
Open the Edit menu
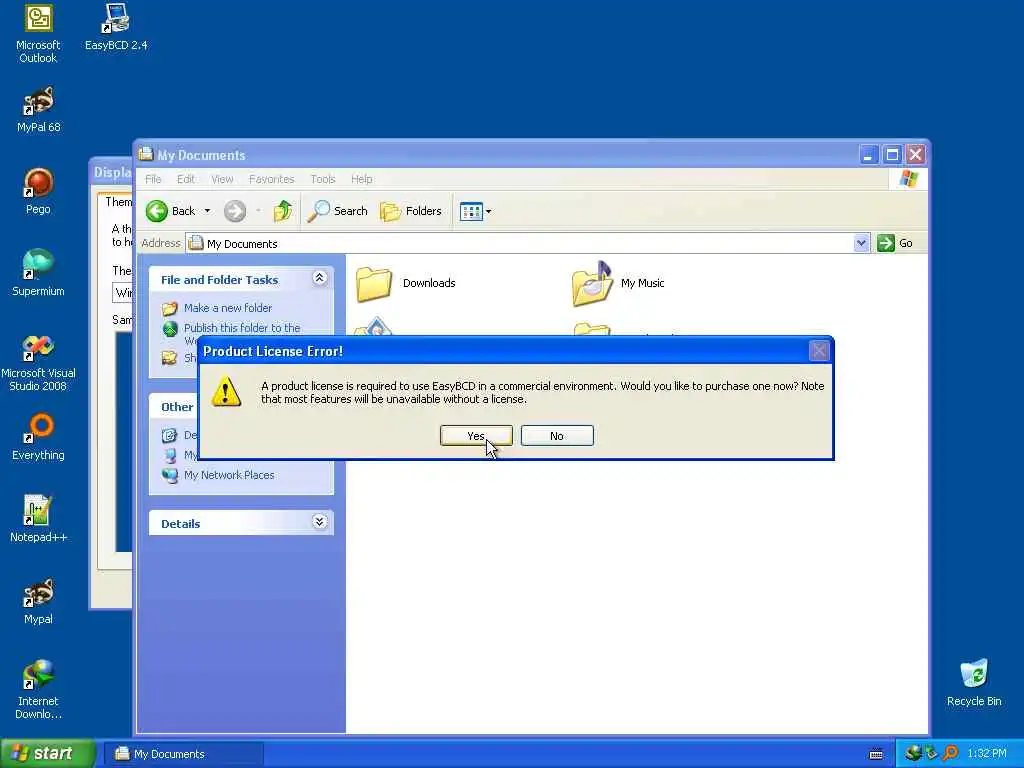(185, 179)
